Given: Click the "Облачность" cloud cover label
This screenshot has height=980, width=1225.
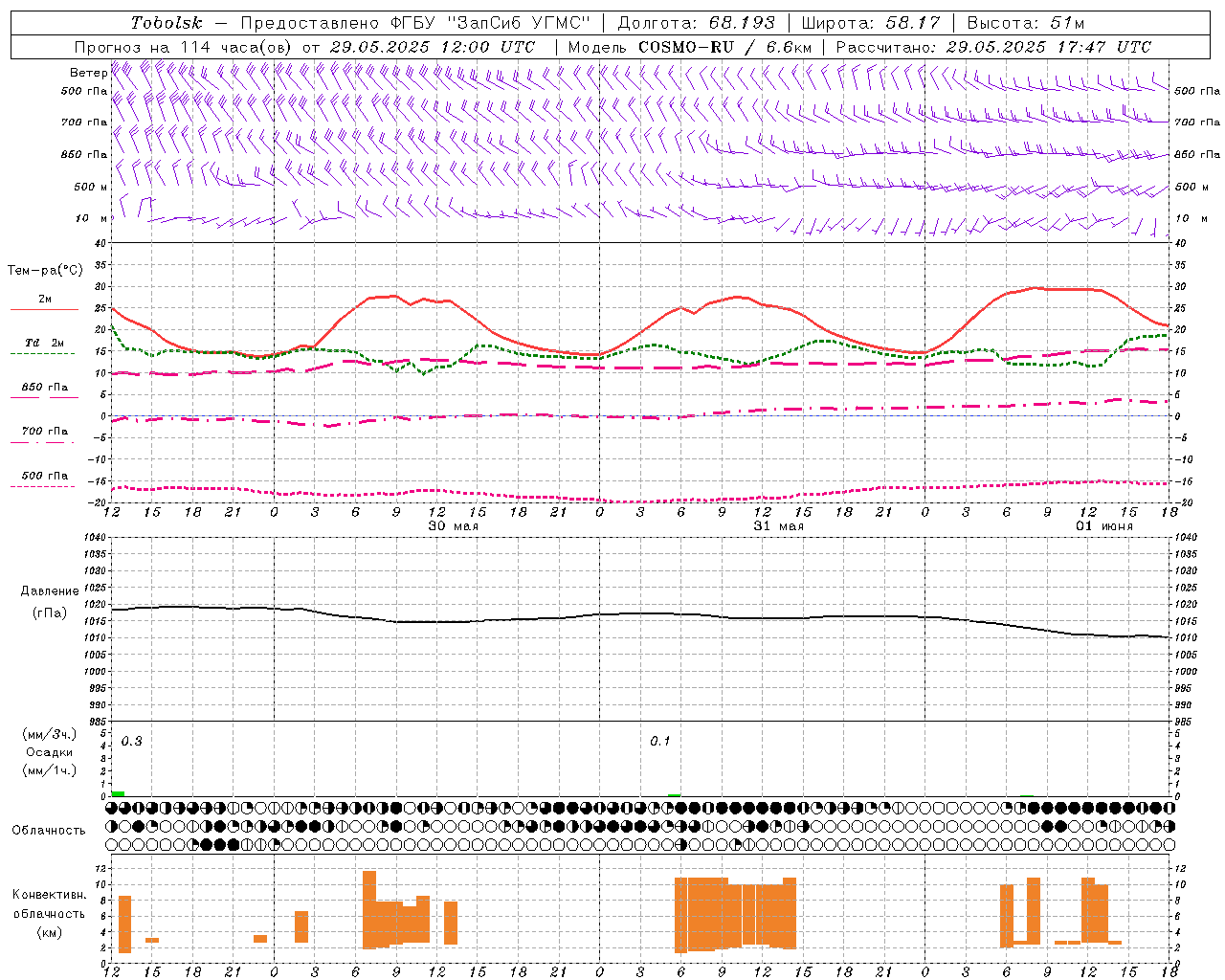Looking at the screenshot, I should click(x=49, y=830).
